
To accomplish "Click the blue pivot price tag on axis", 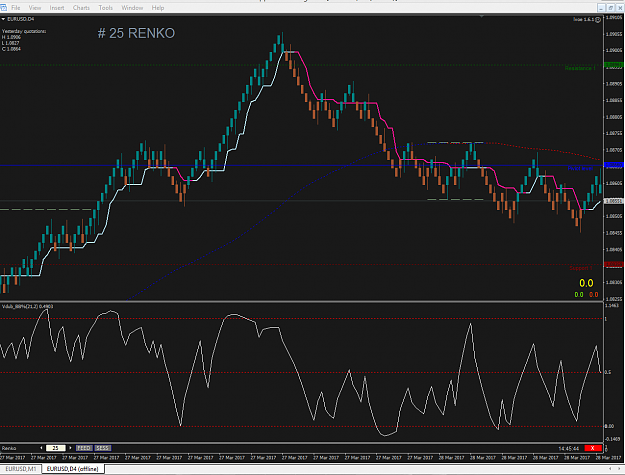I will point(614,165).
